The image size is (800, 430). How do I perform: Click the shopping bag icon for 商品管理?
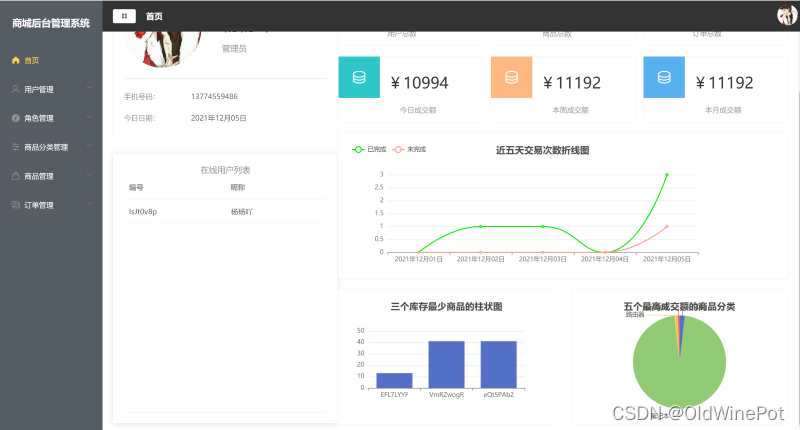click(15, 176)
